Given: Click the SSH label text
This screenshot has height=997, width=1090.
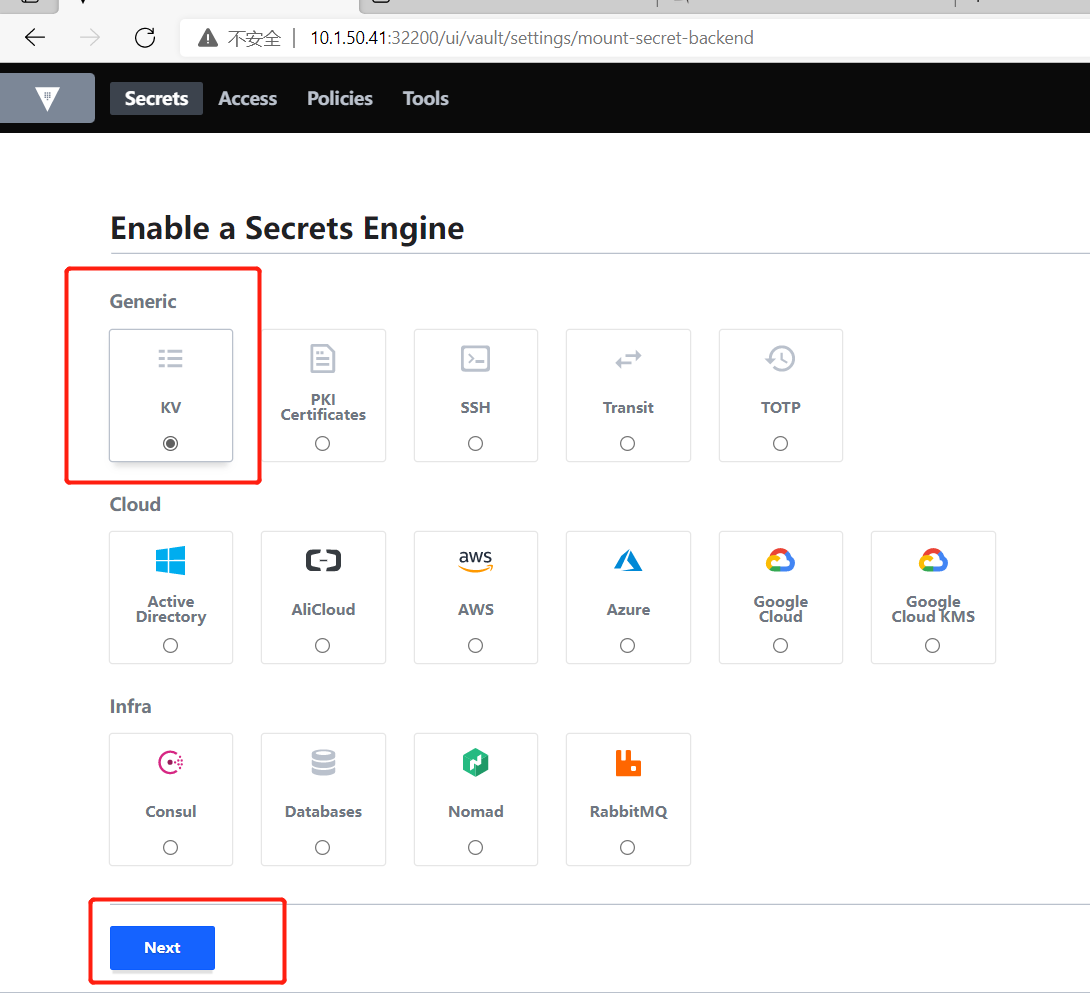Looking at the screenshot, I should coord(475,407).
